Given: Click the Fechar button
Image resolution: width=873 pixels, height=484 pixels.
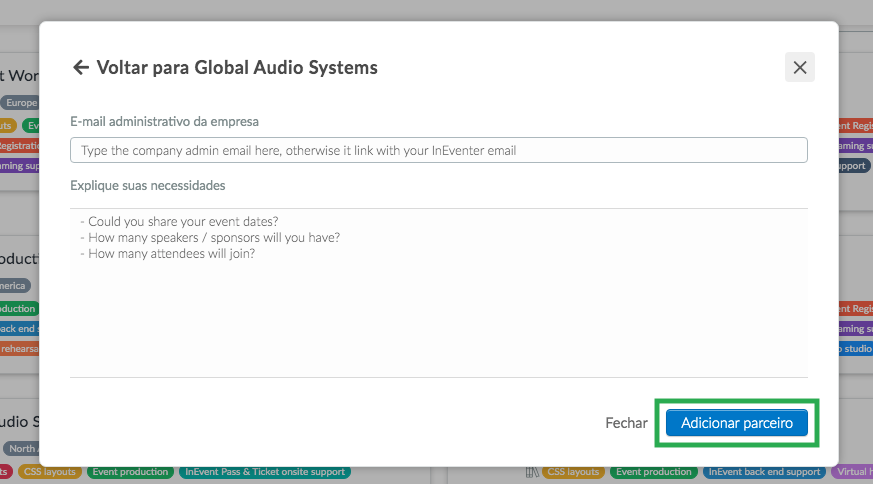Looking at the screenshot, I should tap(626, 423).
